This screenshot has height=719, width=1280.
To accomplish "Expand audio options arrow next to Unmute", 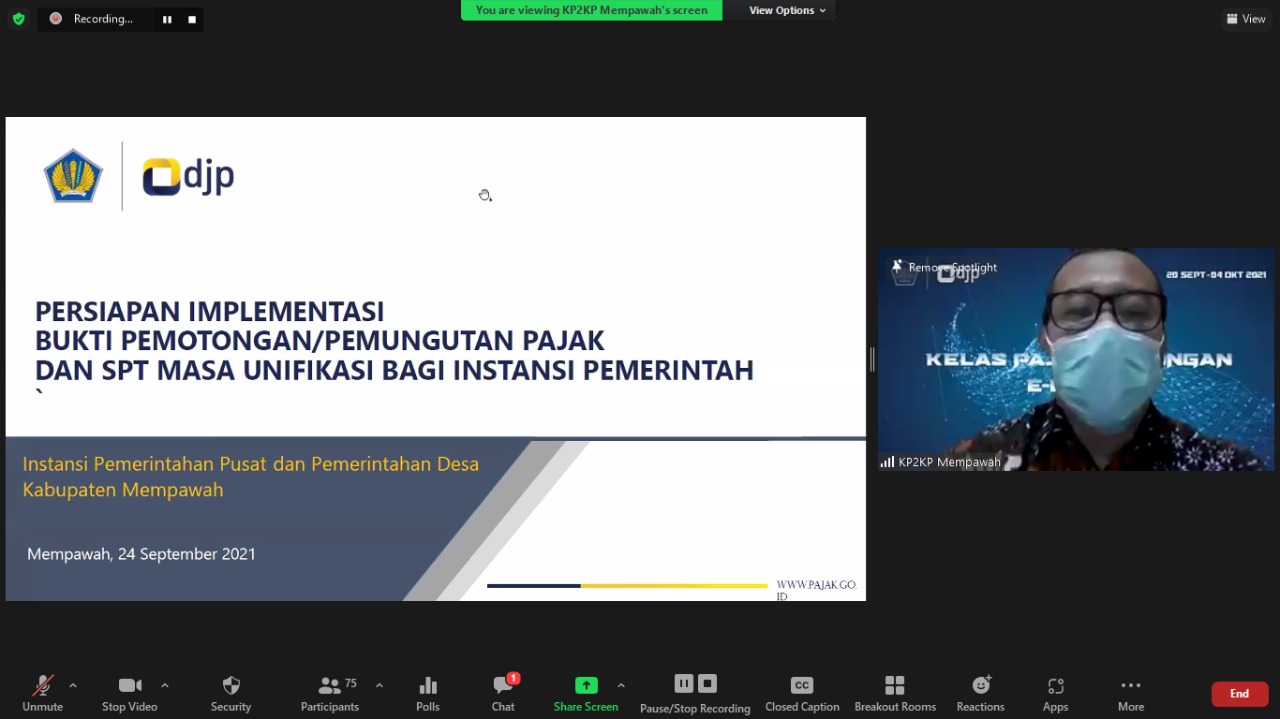I will [73, 686].
